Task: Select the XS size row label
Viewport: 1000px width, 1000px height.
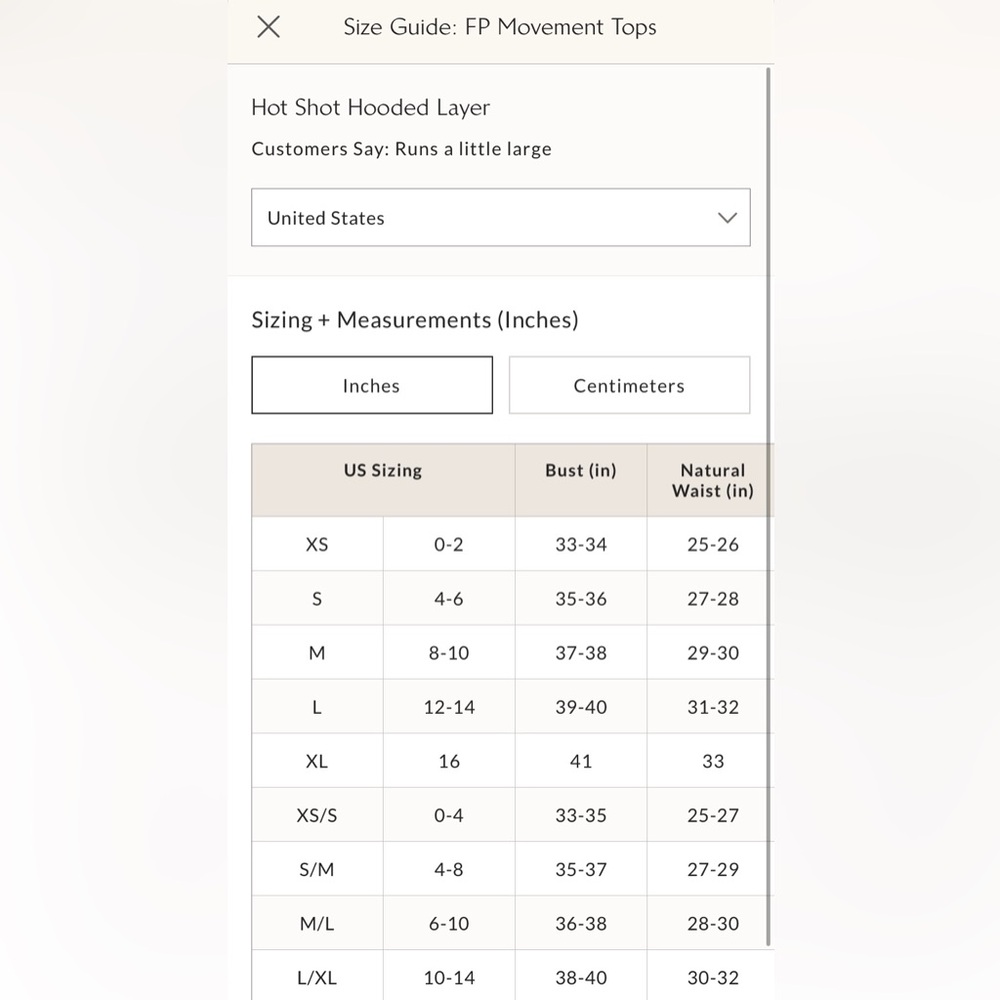Action: tap(317, 545)
